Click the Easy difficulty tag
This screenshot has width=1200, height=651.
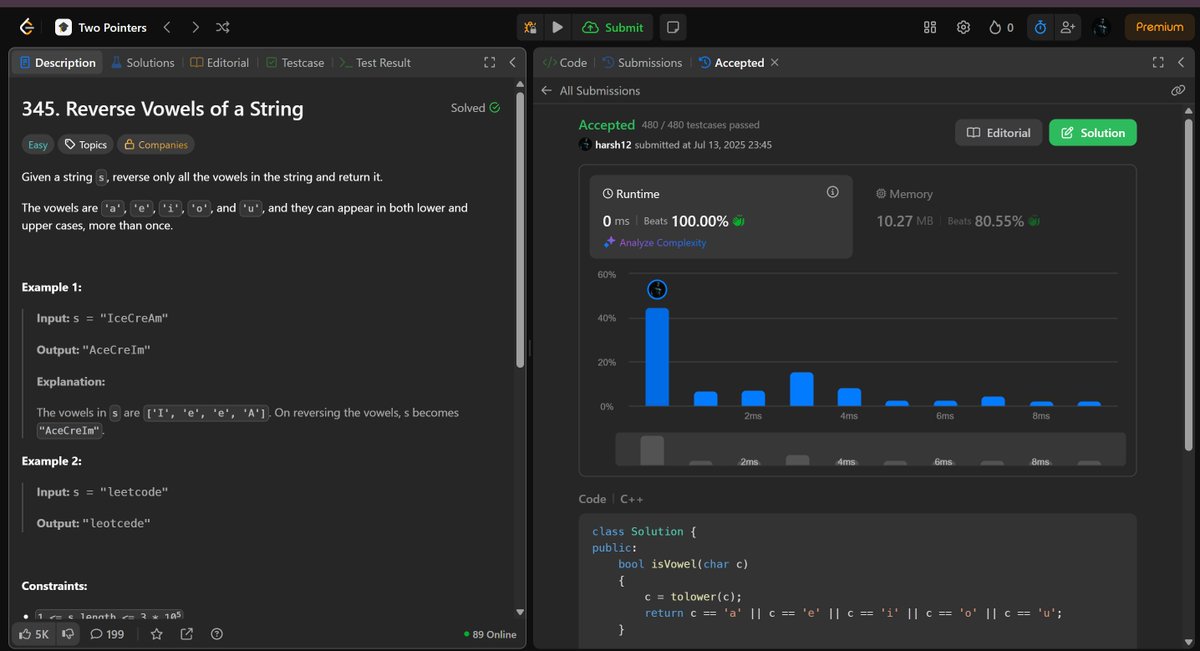38,145
